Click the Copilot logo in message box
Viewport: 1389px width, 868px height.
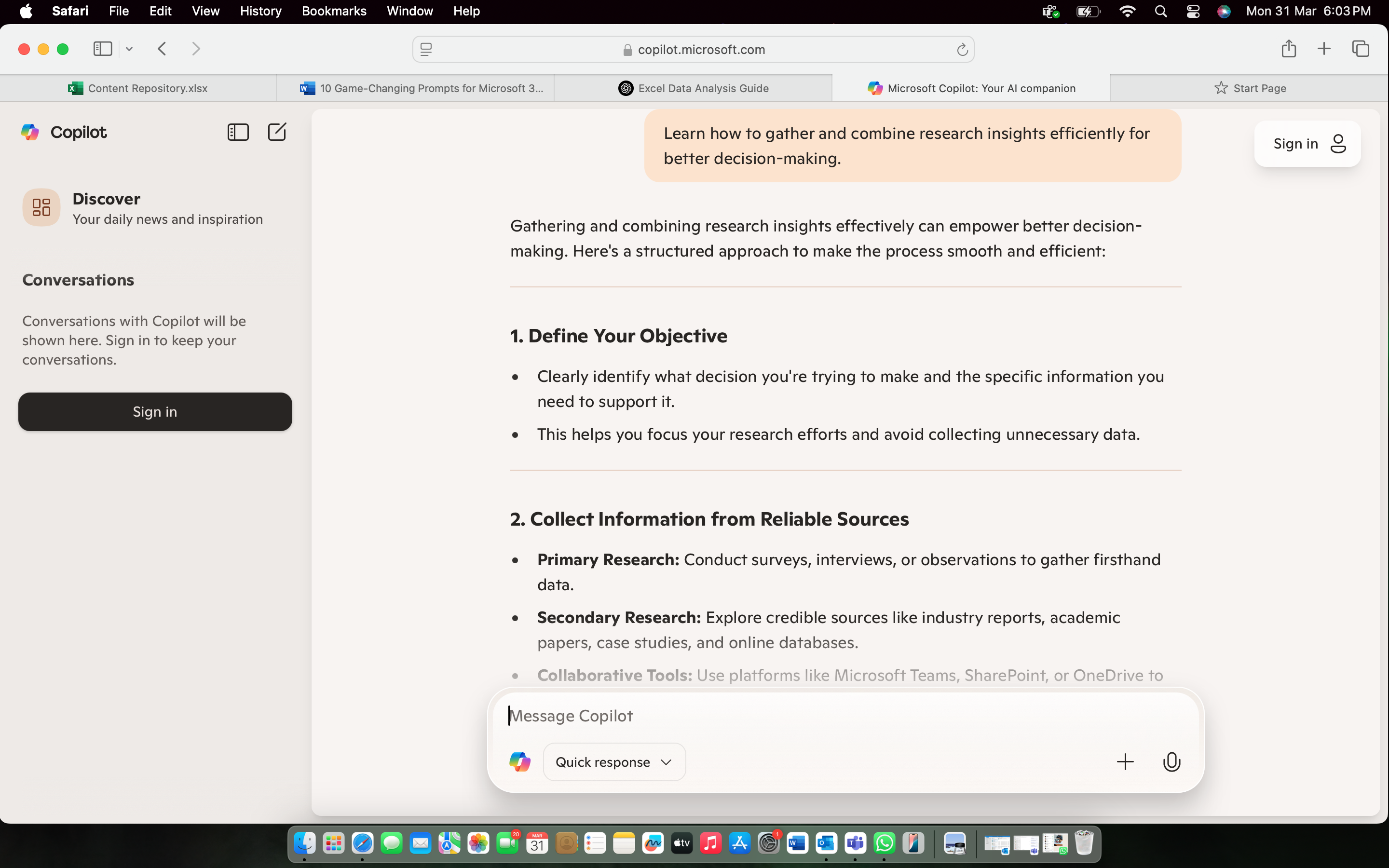point(519,762)
